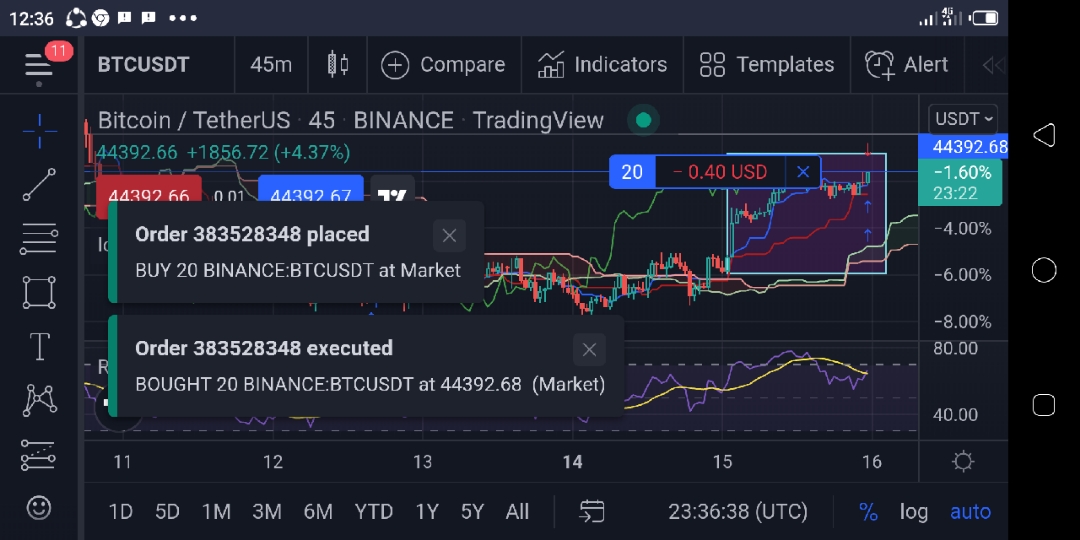Select the 1Y date range
The height and width of the screenshot is (540, 1080).
[x=427, y=512]
